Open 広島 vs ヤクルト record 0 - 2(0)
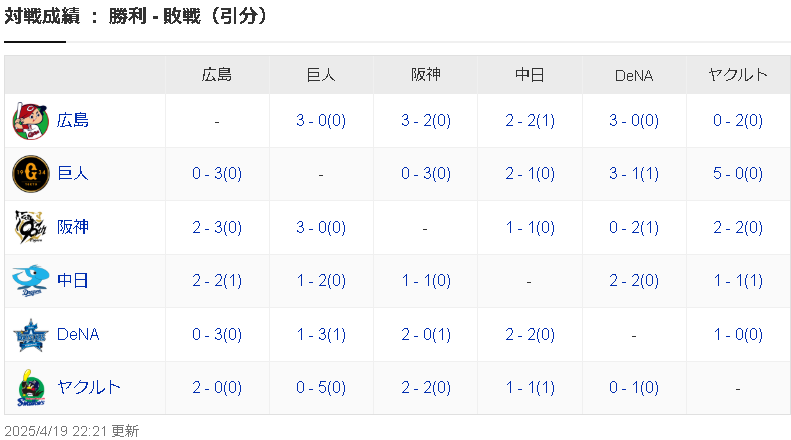The height and width of the screenshot is (440, 791). tap(738, 121)
